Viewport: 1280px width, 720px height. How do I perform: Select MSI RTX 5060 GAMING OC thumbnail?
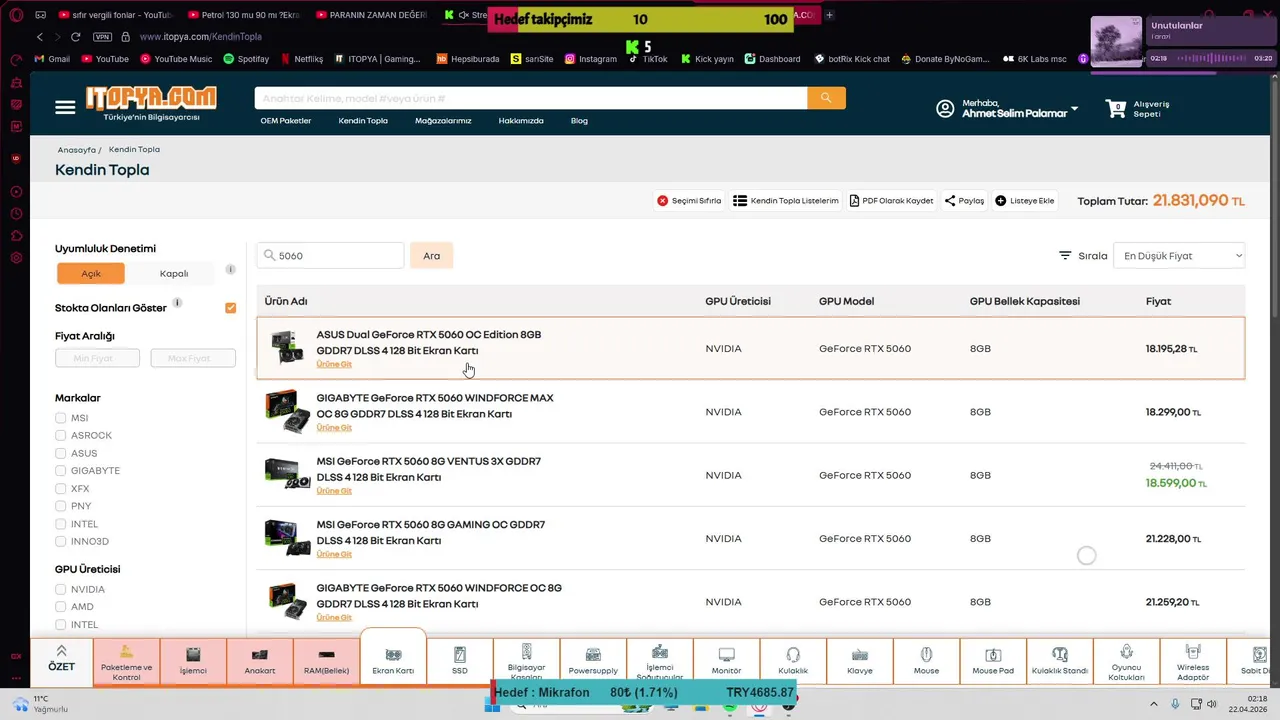click(288, 538)
